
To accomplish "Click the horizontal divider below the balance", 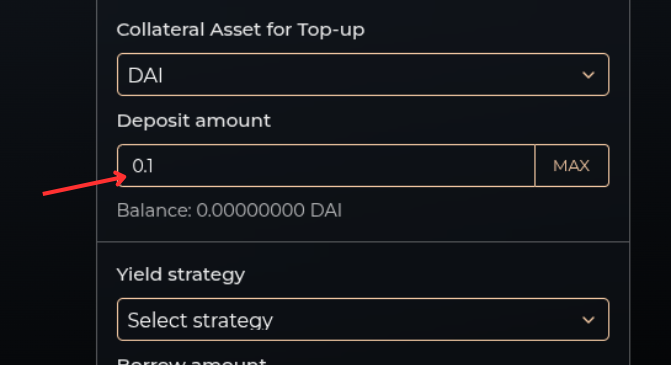I will tap(363, 242).
